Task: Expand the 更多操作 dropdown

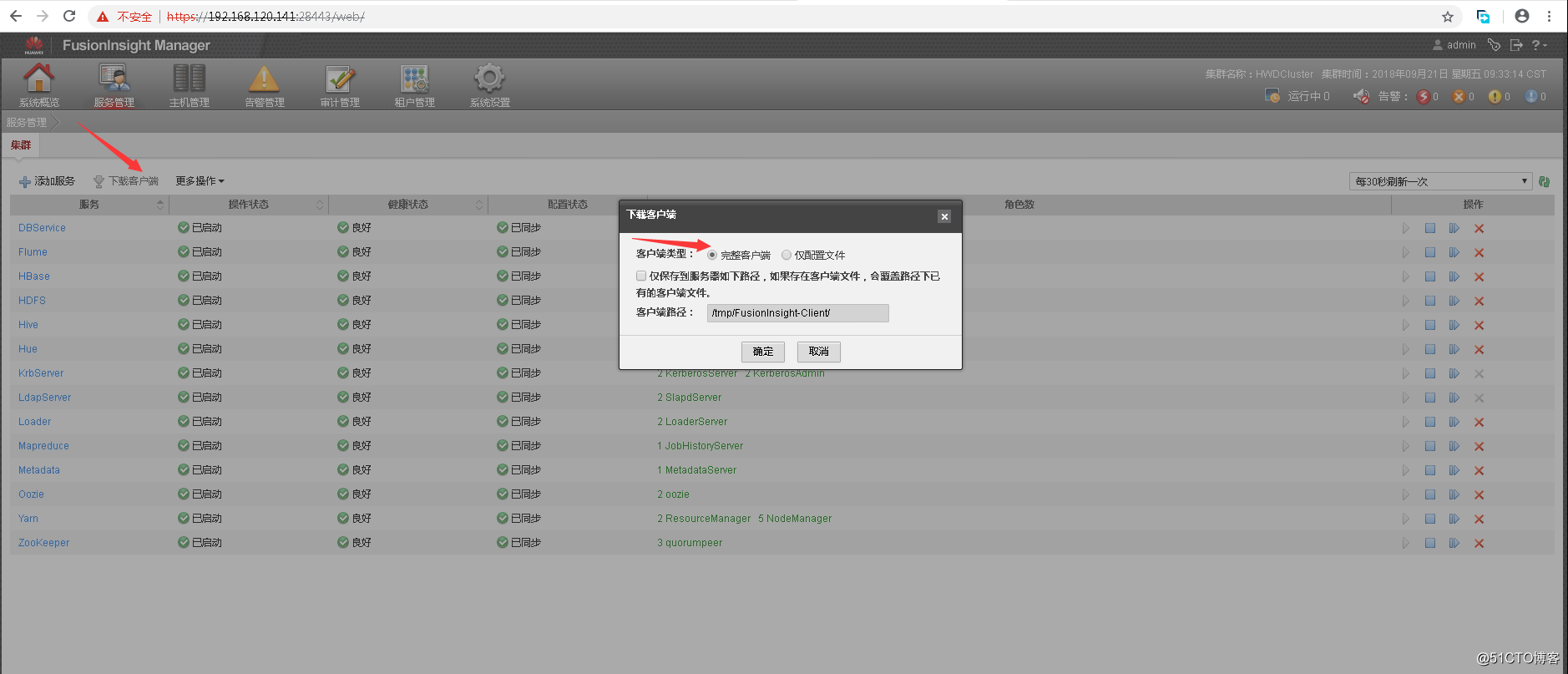Action: coord(200,181)
